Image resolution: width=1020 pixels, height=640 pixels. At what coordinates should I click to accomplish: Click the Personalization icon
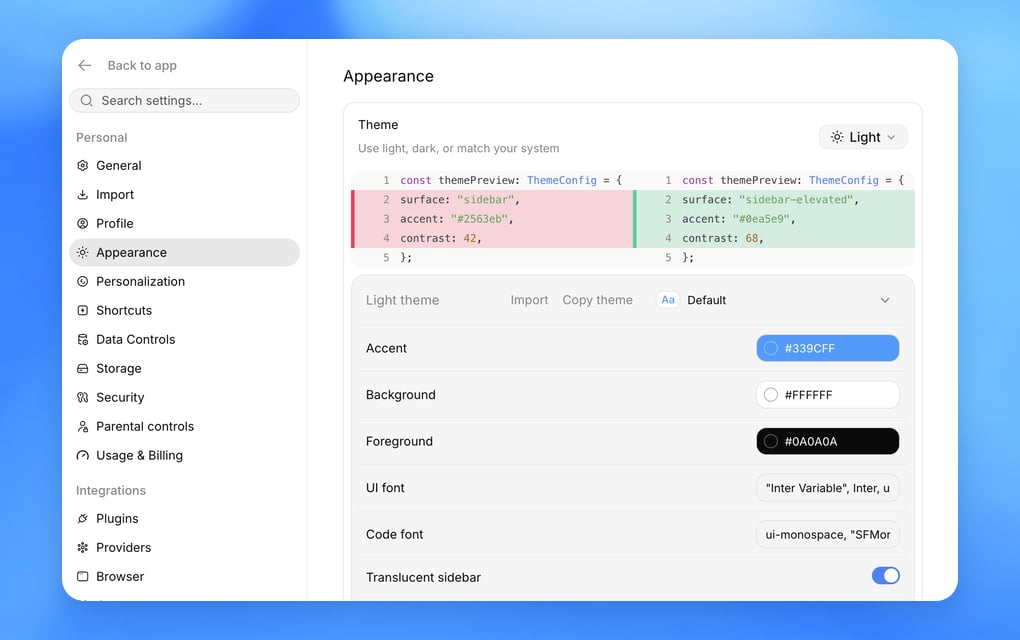tap(83, 282)
